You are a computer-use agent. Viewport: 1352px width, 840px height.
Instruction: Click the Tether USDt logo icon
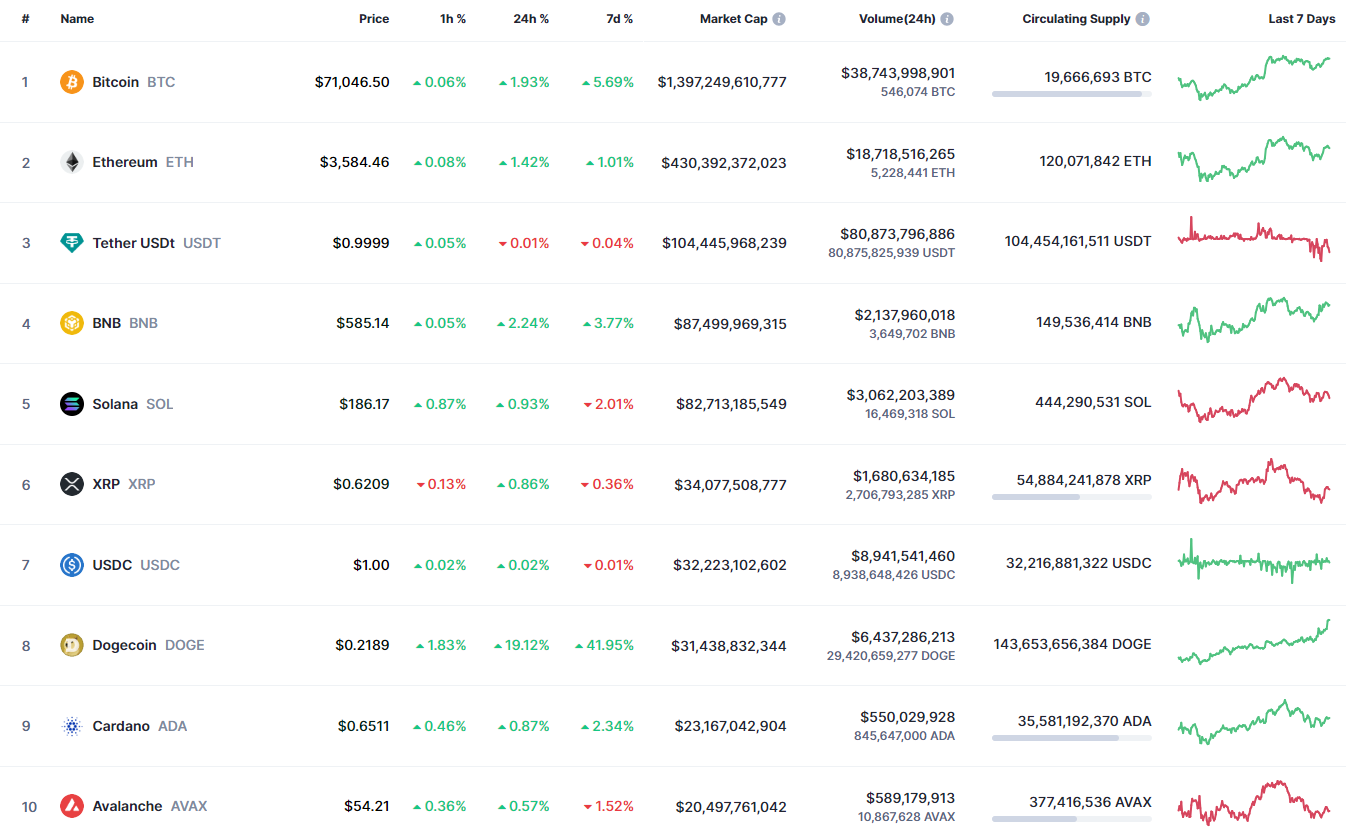coord(71,243)
